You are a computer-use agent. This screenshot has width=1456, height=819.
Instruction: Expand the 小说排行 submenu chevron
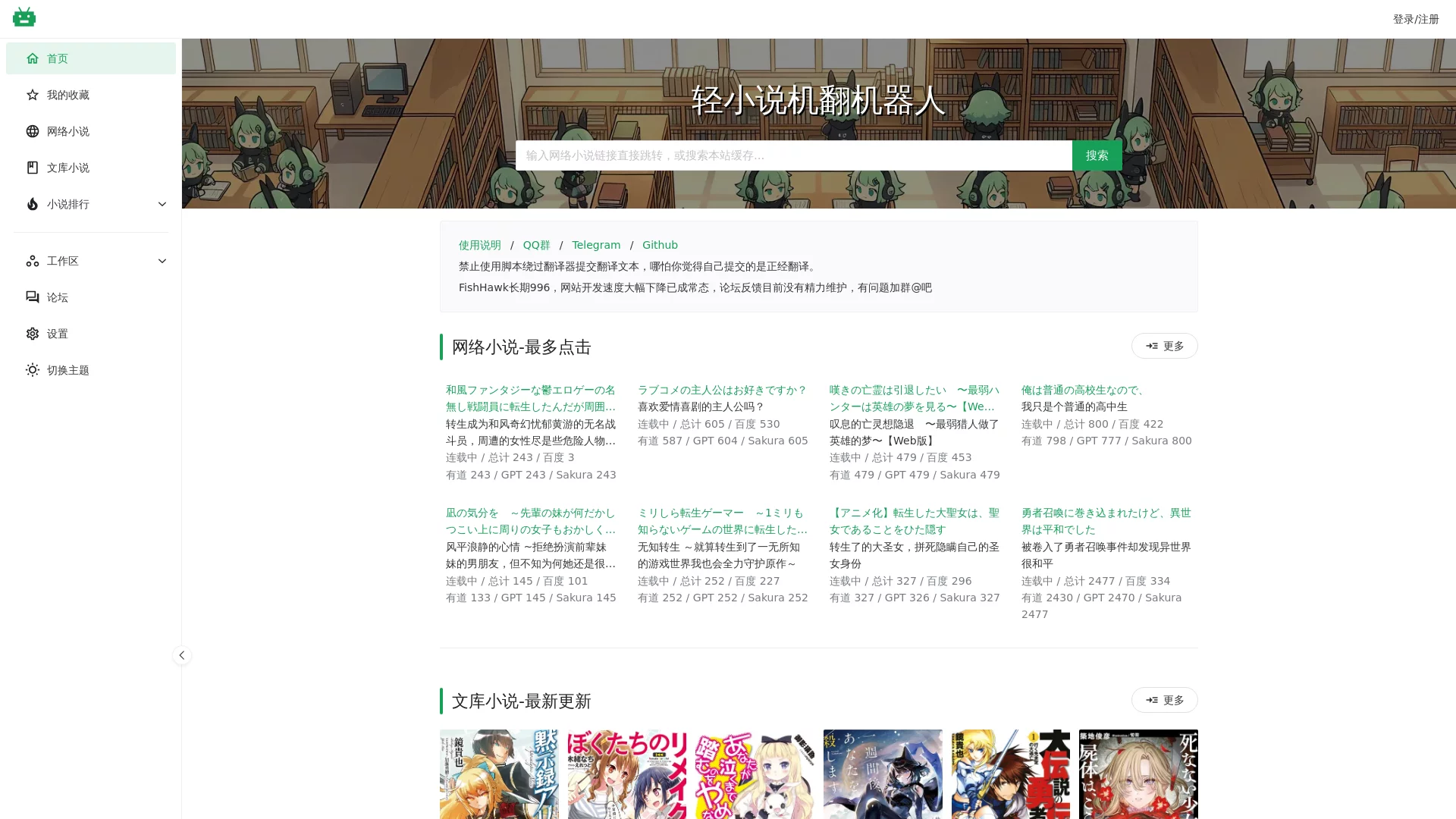162,204
